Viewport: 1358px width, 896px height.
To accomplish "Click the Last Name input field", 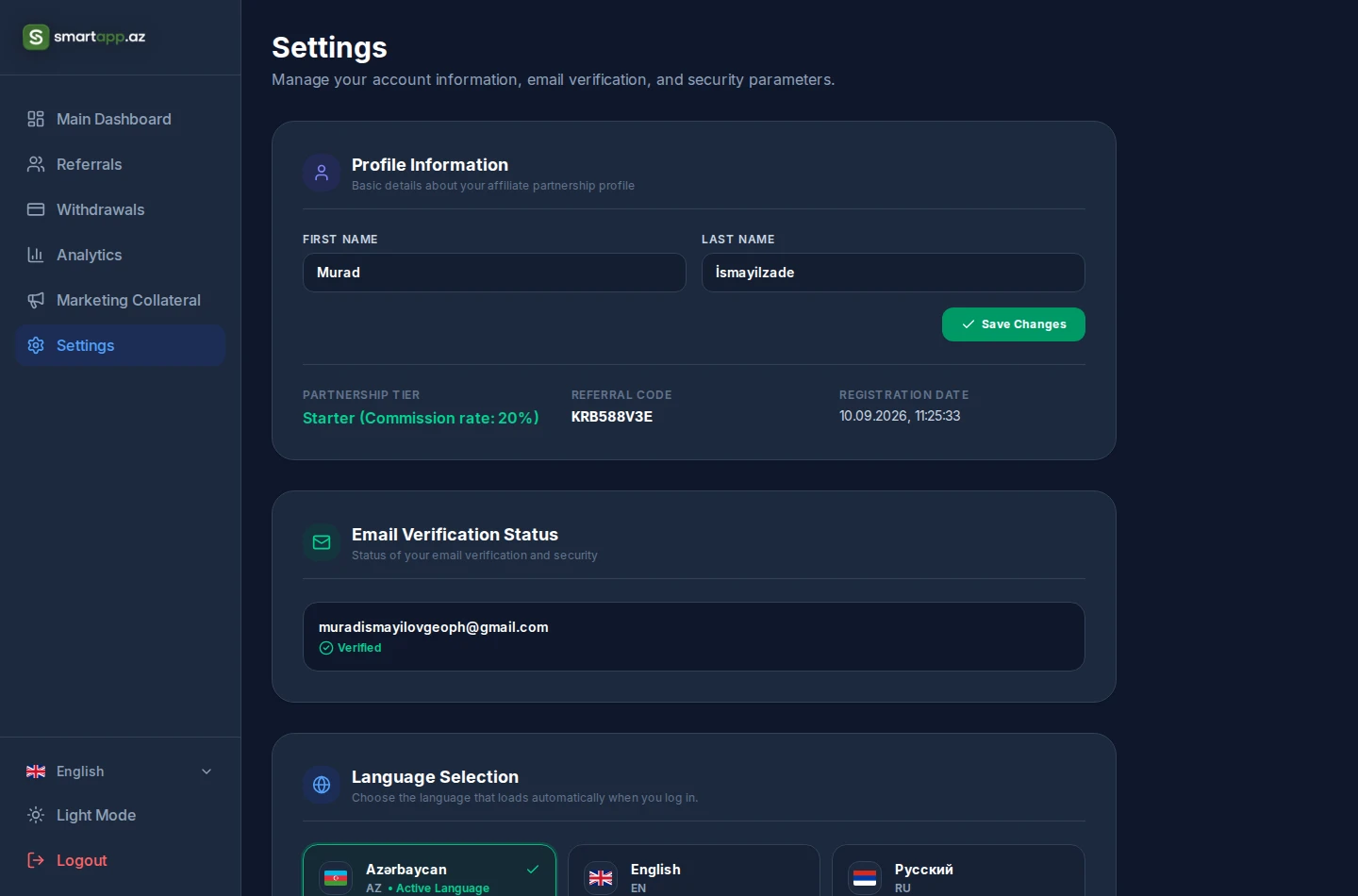I will pos(893,273).
